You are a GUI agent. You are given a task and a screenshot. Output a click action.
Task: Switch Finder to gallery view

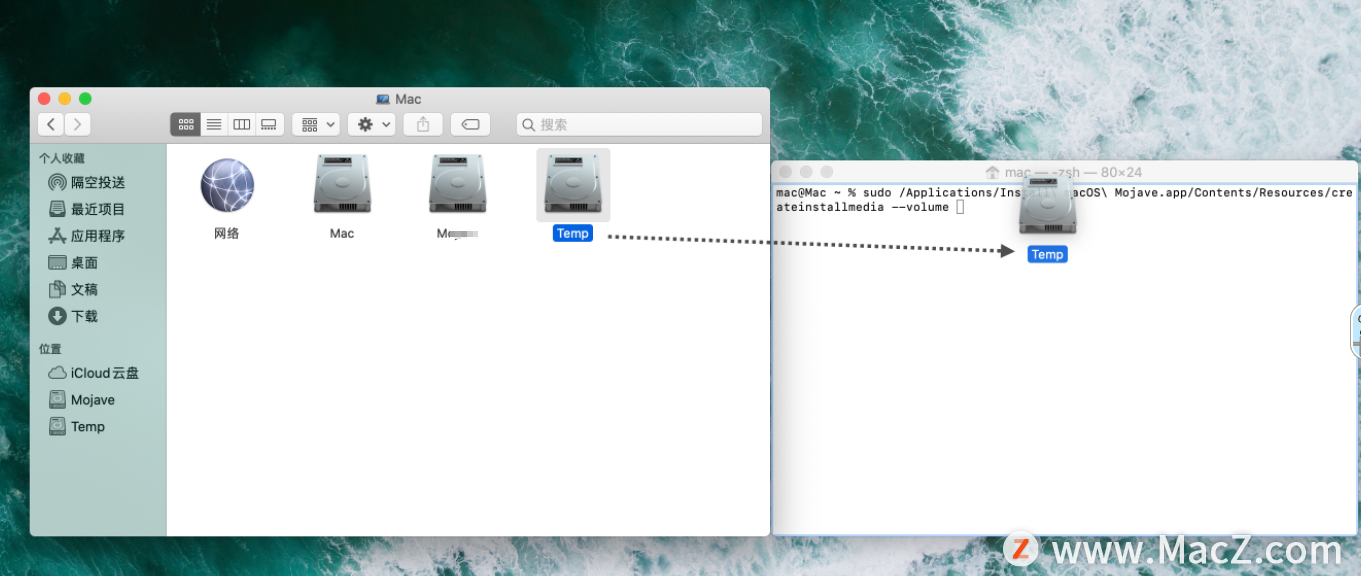click(x=268, y=124)
